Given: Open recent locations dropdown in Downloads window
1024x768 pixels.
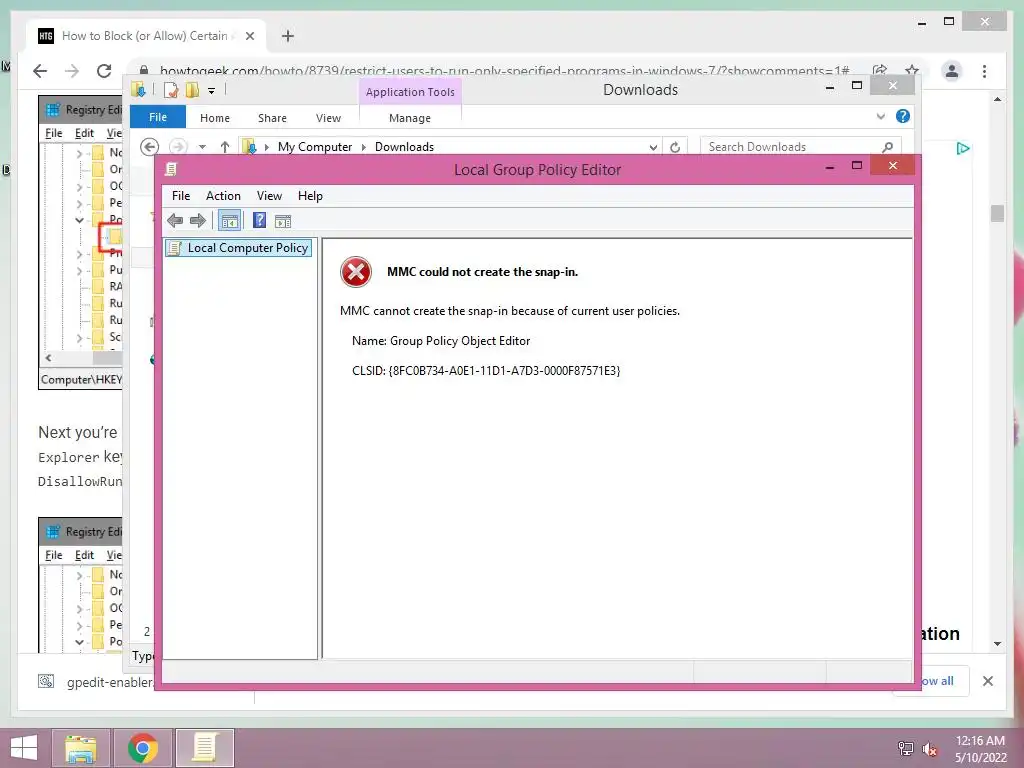Looking at the screenshot, I should point(202,147).
